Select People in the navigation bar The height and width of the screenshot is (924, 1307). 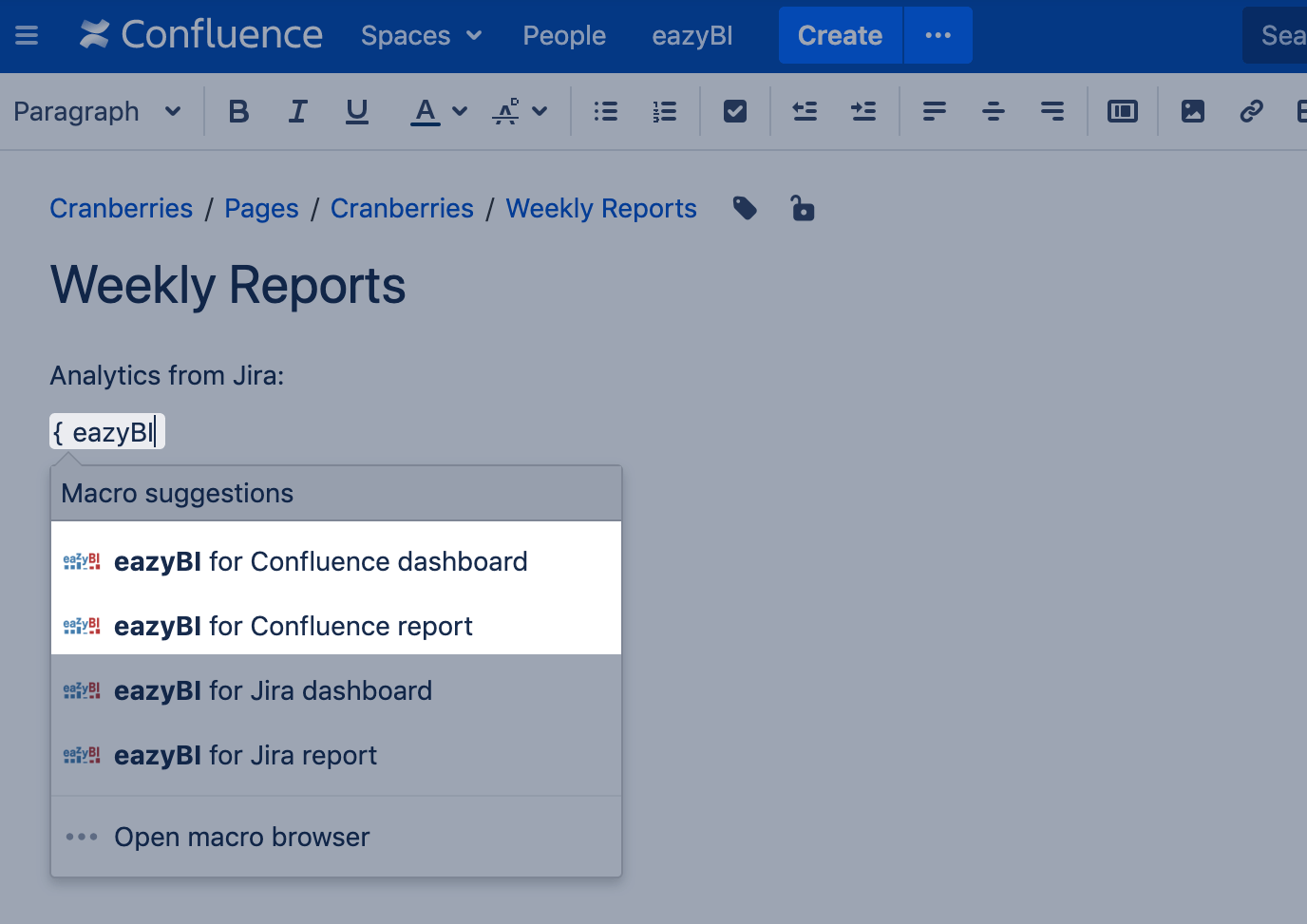[563, 35]
